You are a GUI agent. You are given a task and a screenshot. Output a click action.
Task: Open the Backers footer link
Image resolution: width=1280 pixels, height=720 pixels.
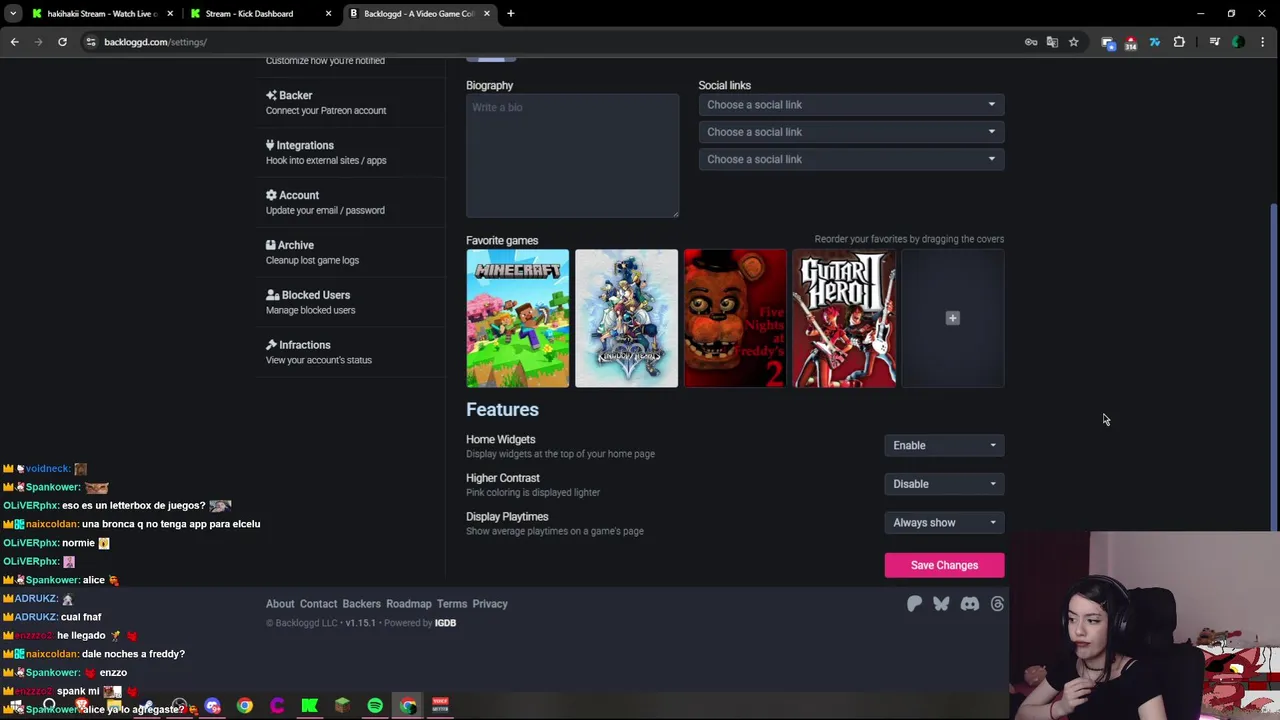[361, 604]
